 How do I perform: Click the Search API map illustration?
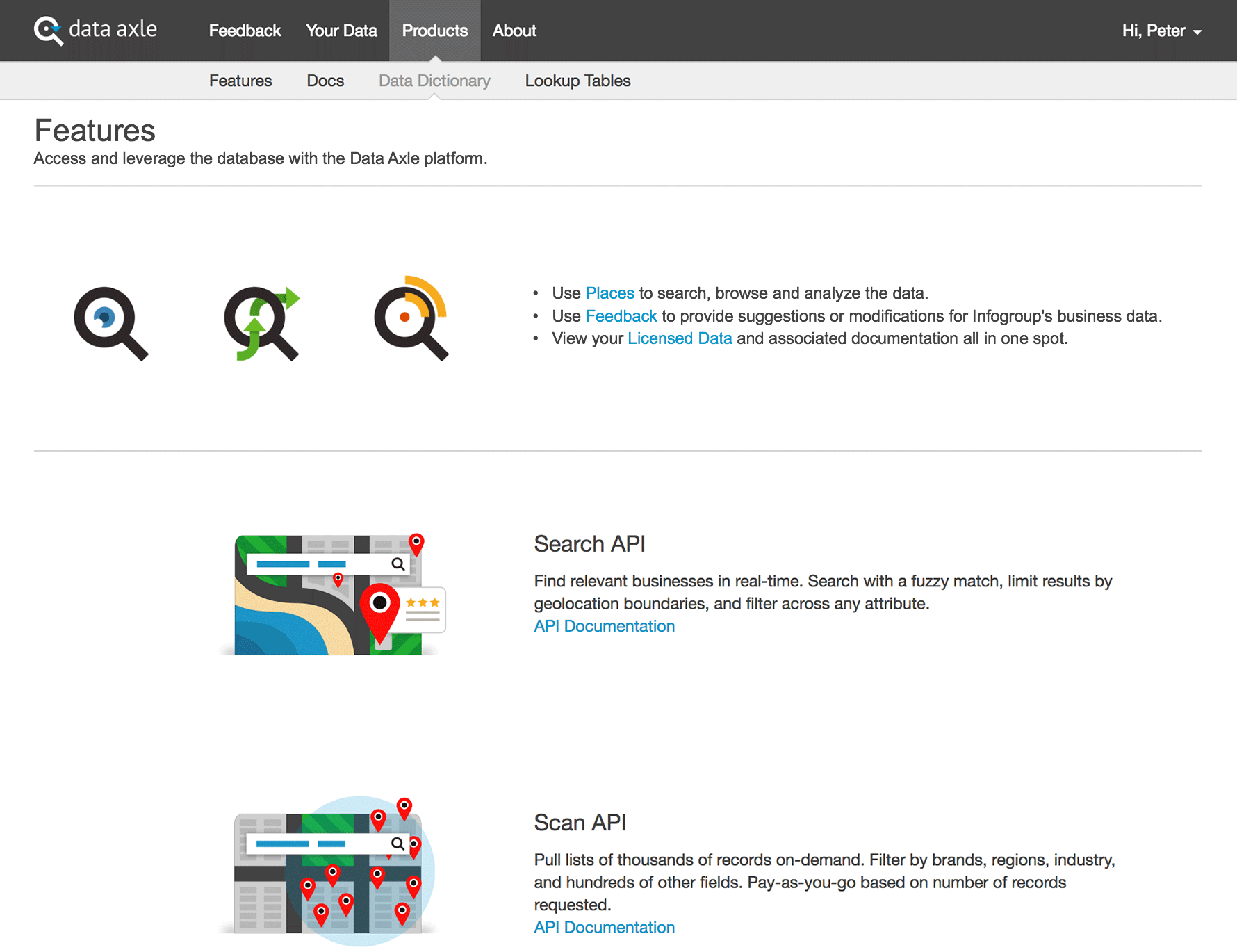coord(334,594)
